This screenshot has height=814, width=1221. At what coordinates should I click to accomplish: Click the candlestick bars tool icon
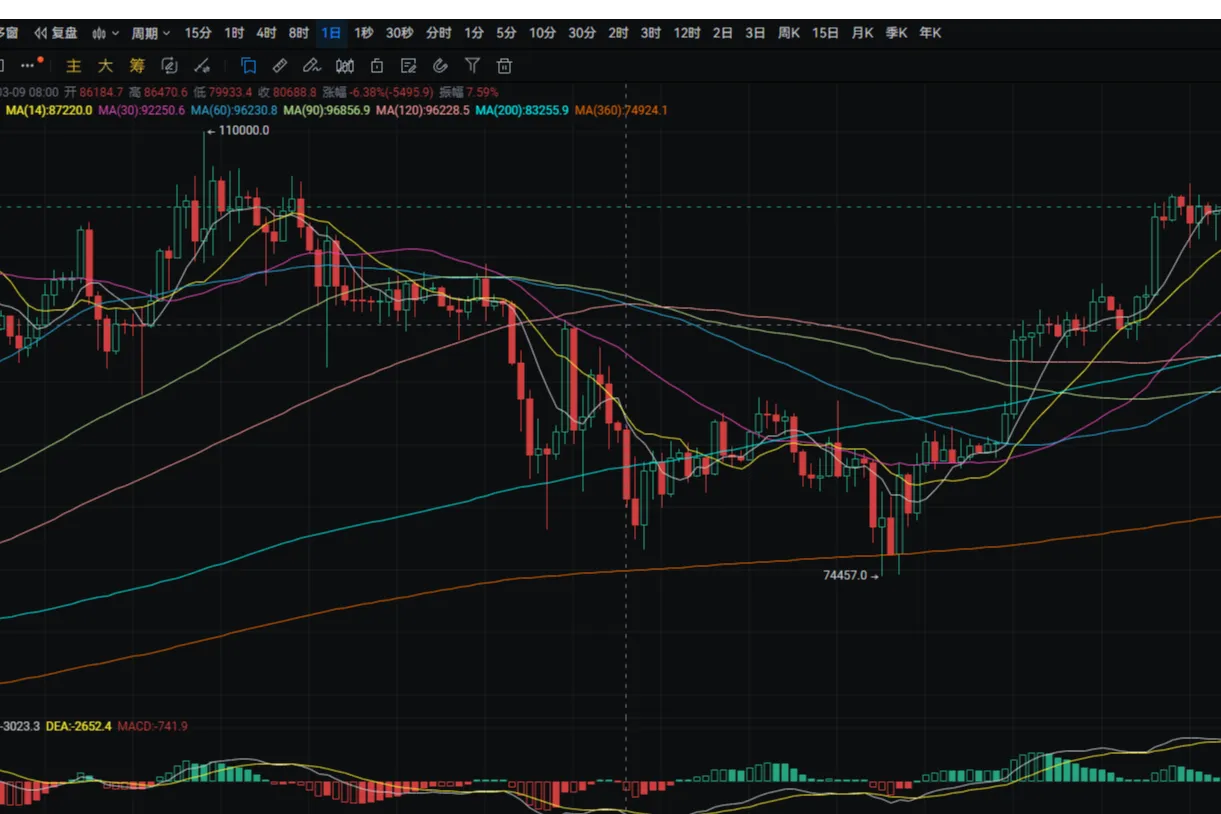[x=345, y=66]
